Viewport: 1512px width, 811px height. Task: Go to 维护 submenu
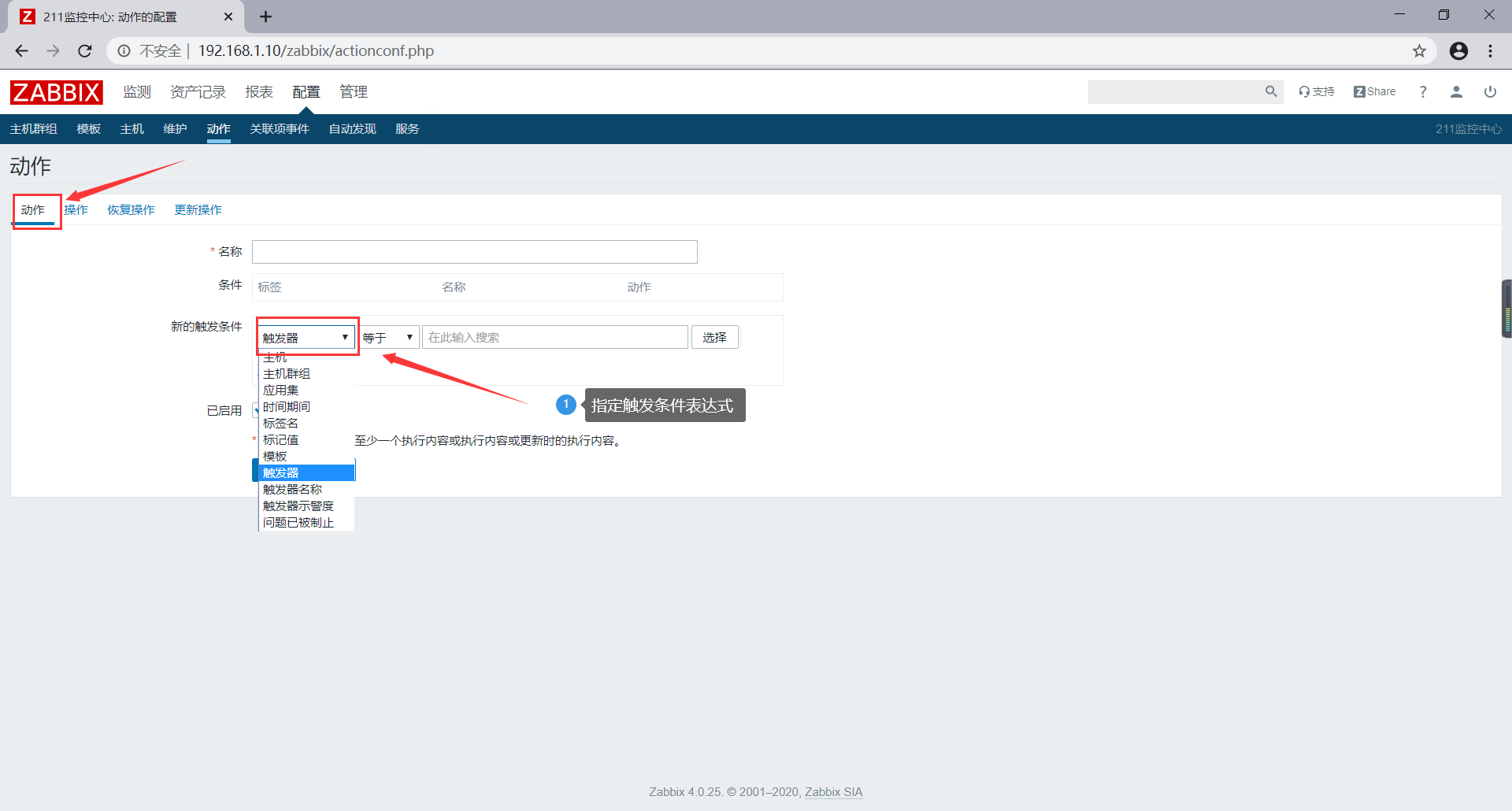tap(175, 129)
